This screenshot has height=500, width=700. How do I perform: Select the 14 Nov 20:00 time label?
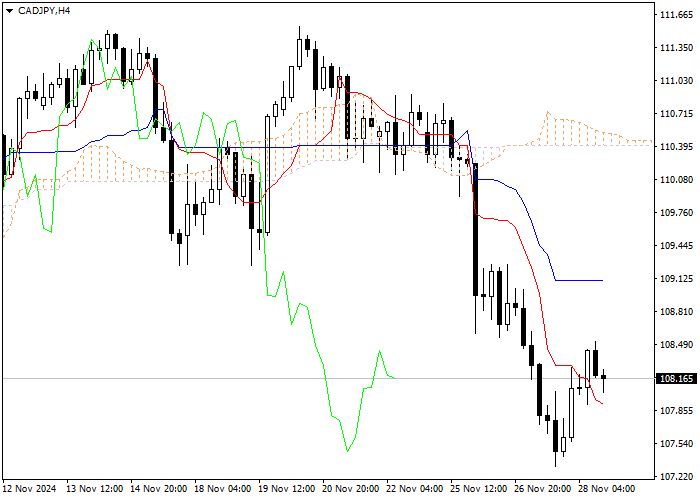pos(158,489)
